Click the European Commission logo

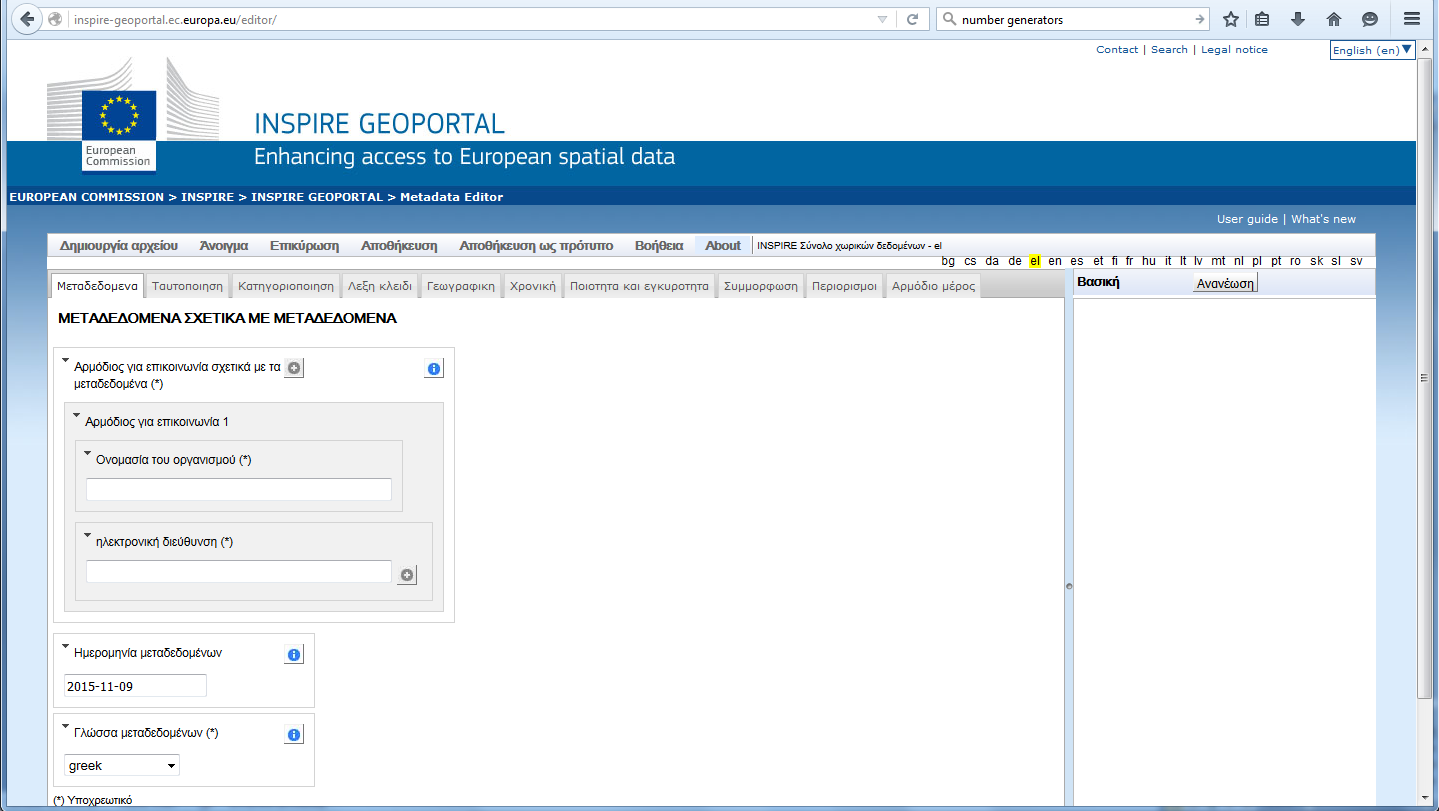118,130
